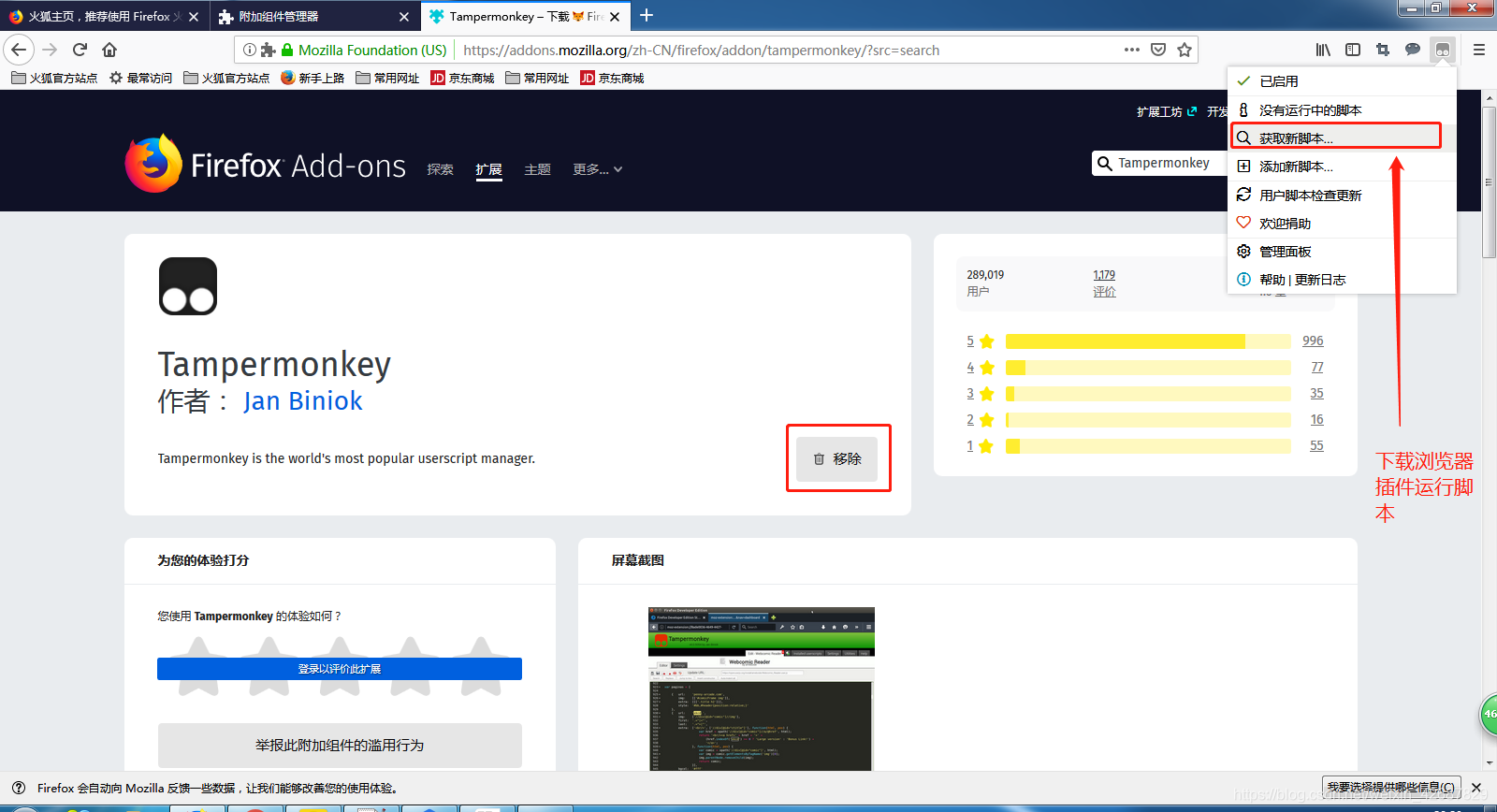Open 火狐官方站点 first bookmark folder
This screenshot has width=1497, height=812.
coord(54,78)
